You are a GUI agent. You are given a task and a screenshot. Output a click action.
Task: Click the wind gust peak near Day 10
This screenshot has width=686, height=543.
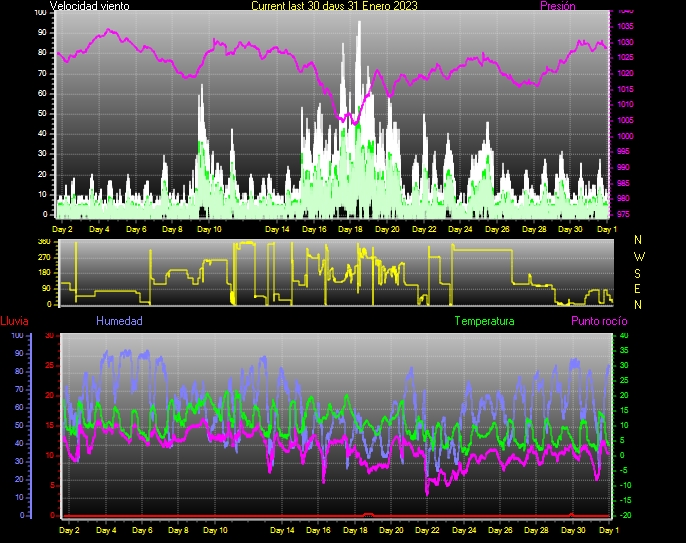click(202, 86)
